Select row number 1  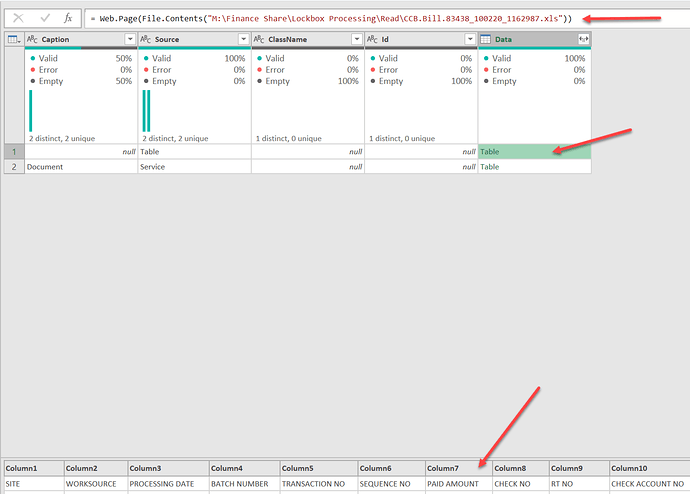point(14,152)
